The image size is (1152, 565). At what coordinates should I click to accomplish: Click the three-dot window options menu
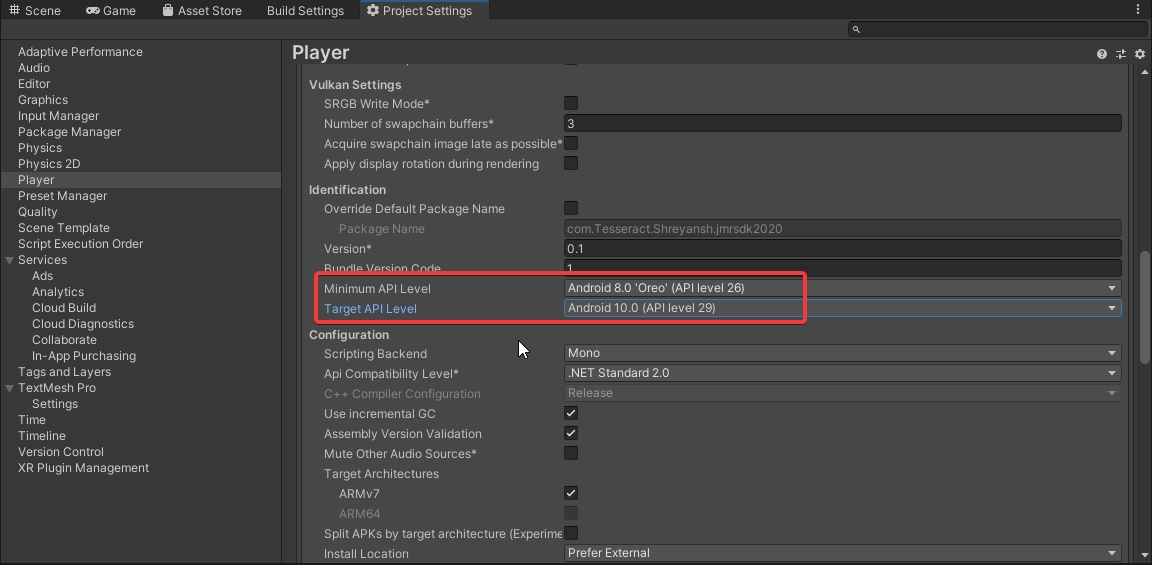tap(1138, 10)
